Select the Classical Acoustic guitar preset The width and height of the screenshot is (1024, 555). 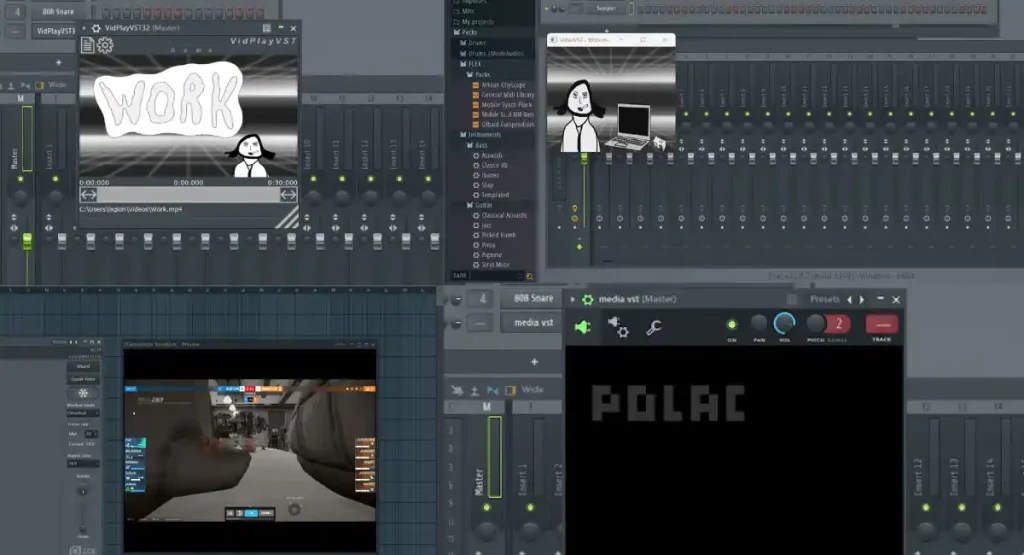click(x=504, y=215)
